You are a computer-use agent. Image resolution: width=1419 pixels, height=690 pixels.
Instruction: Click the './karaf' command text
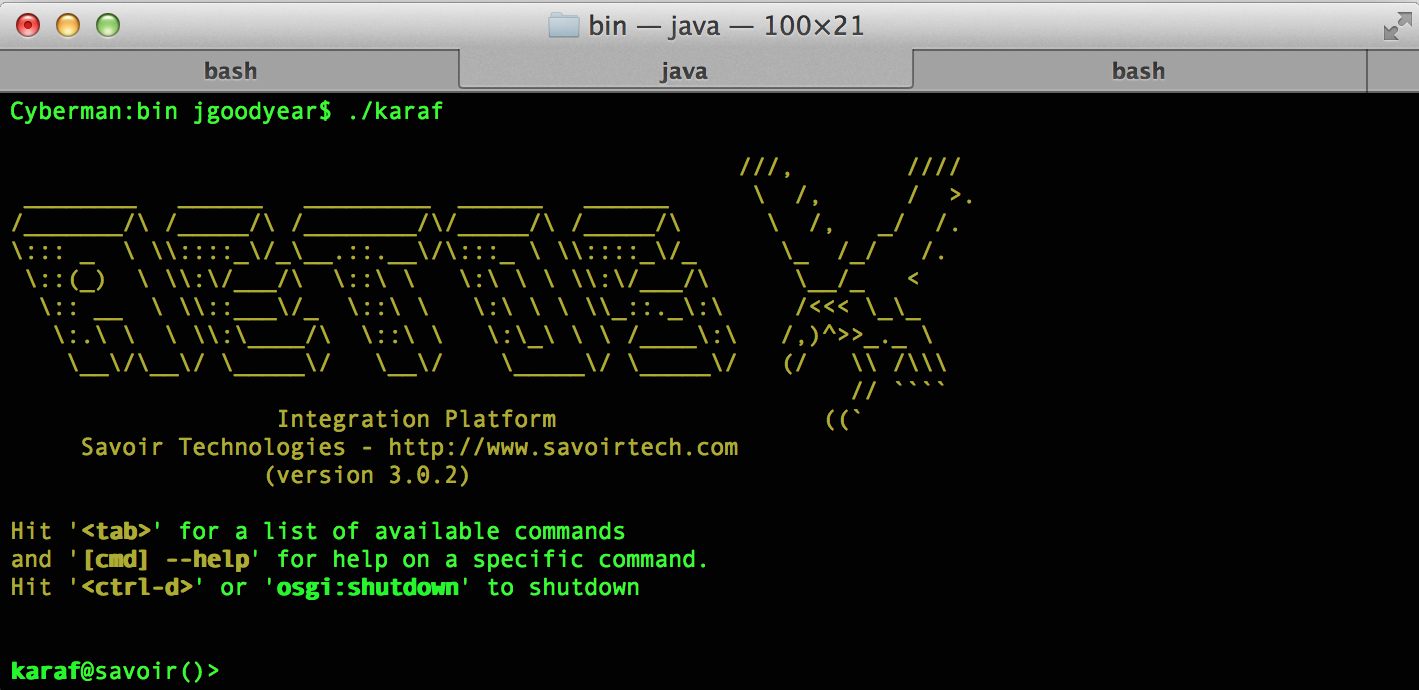point(395,111)
